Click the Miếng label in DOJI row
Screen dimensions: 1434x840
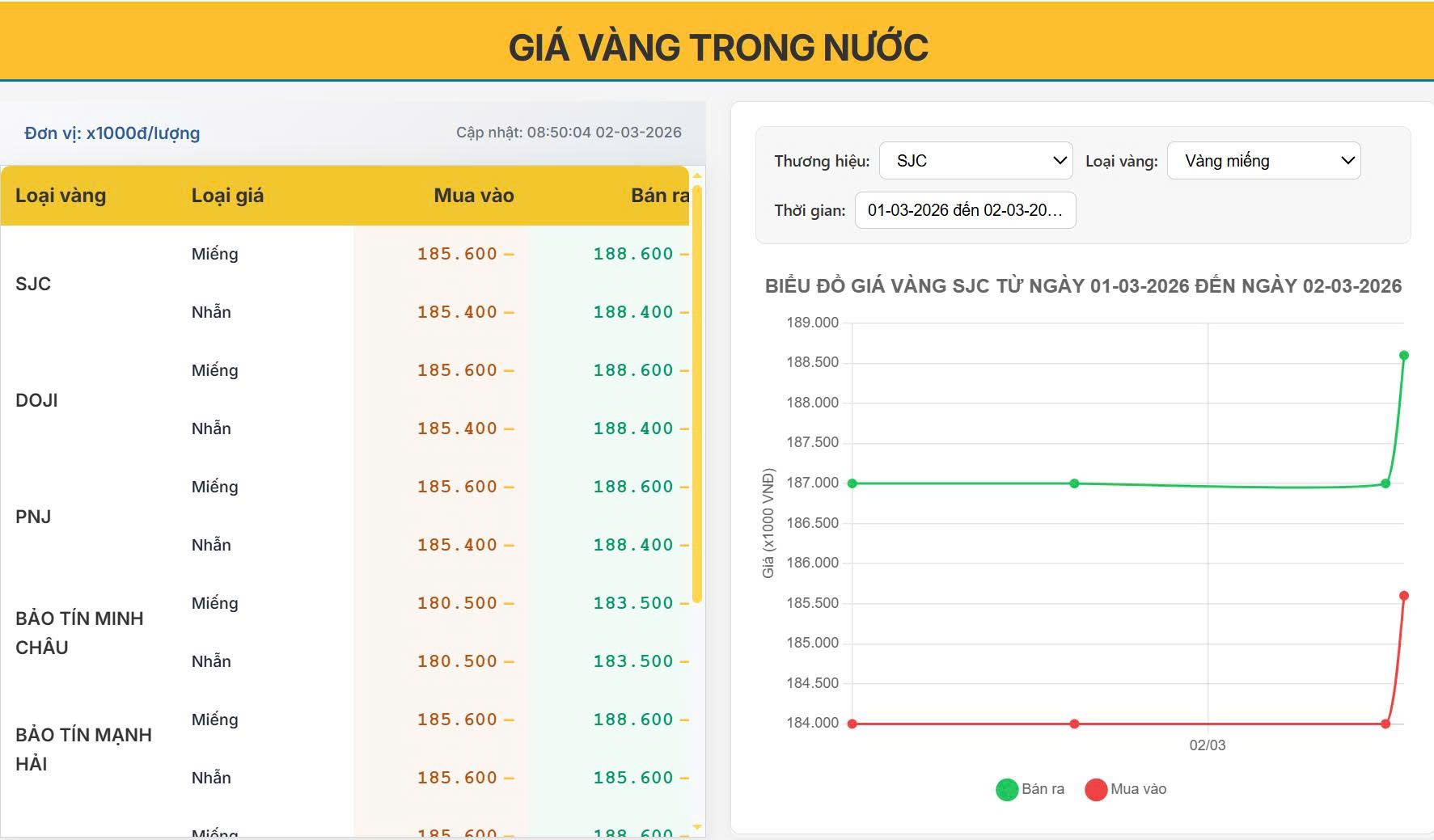[215, 370]
